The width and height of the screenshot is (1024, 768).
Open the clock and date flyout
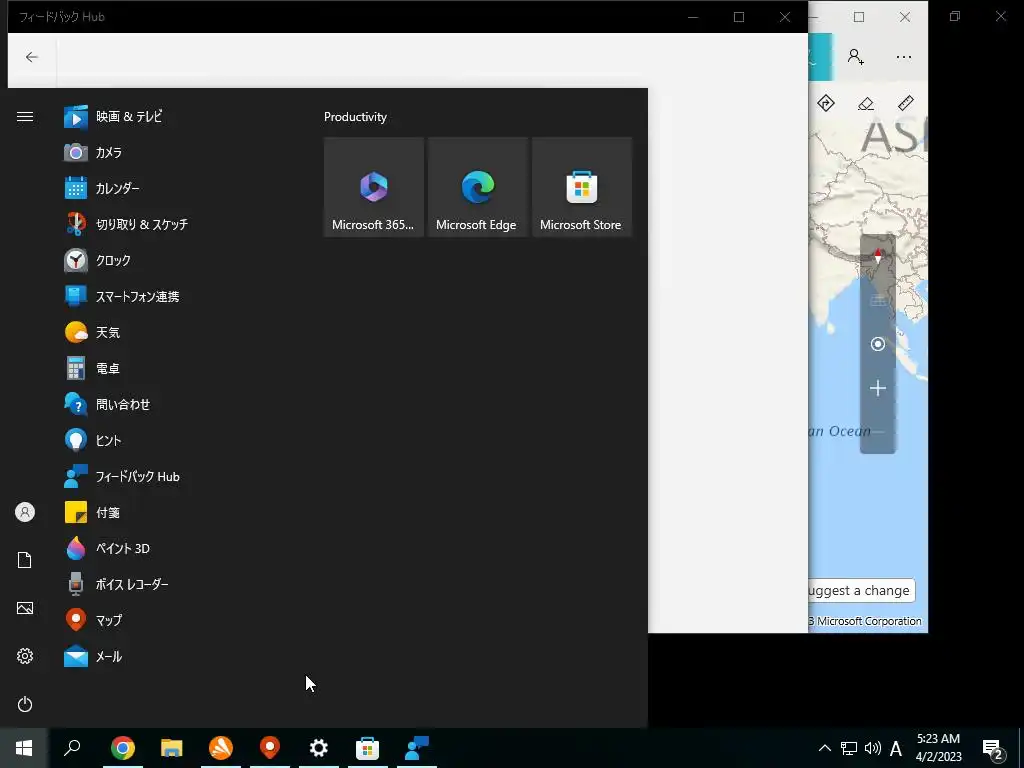[938, 748]
